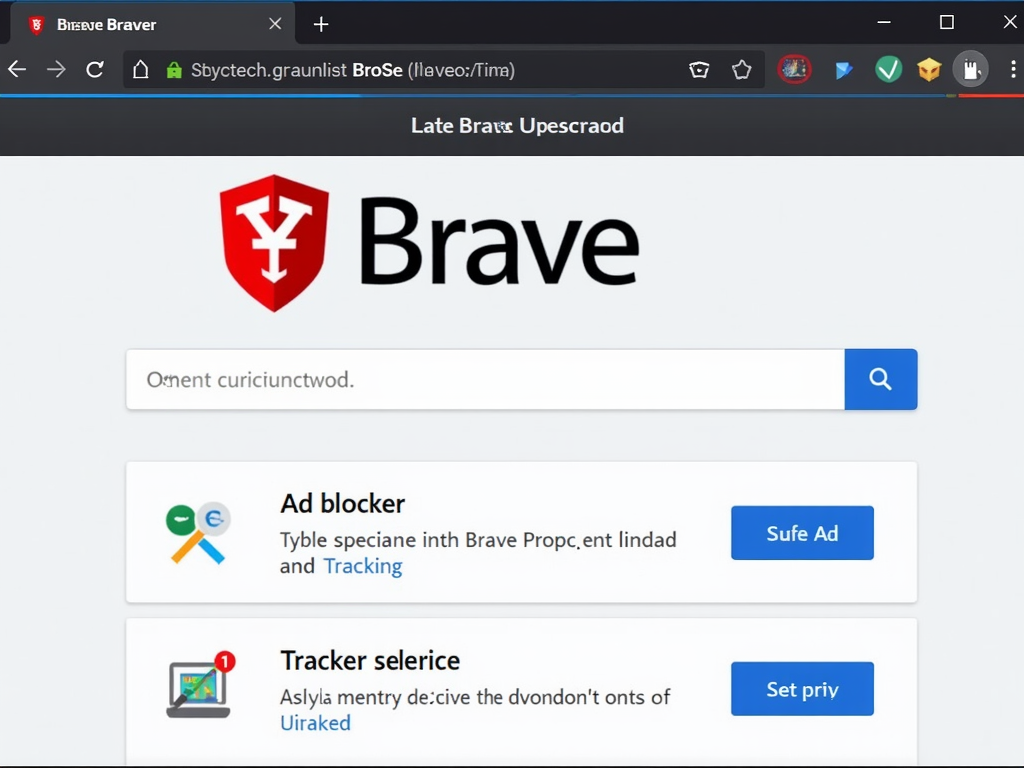Open the Uiraked link
The width and height of the screenshot is (1024, 768).
(315, 723)
